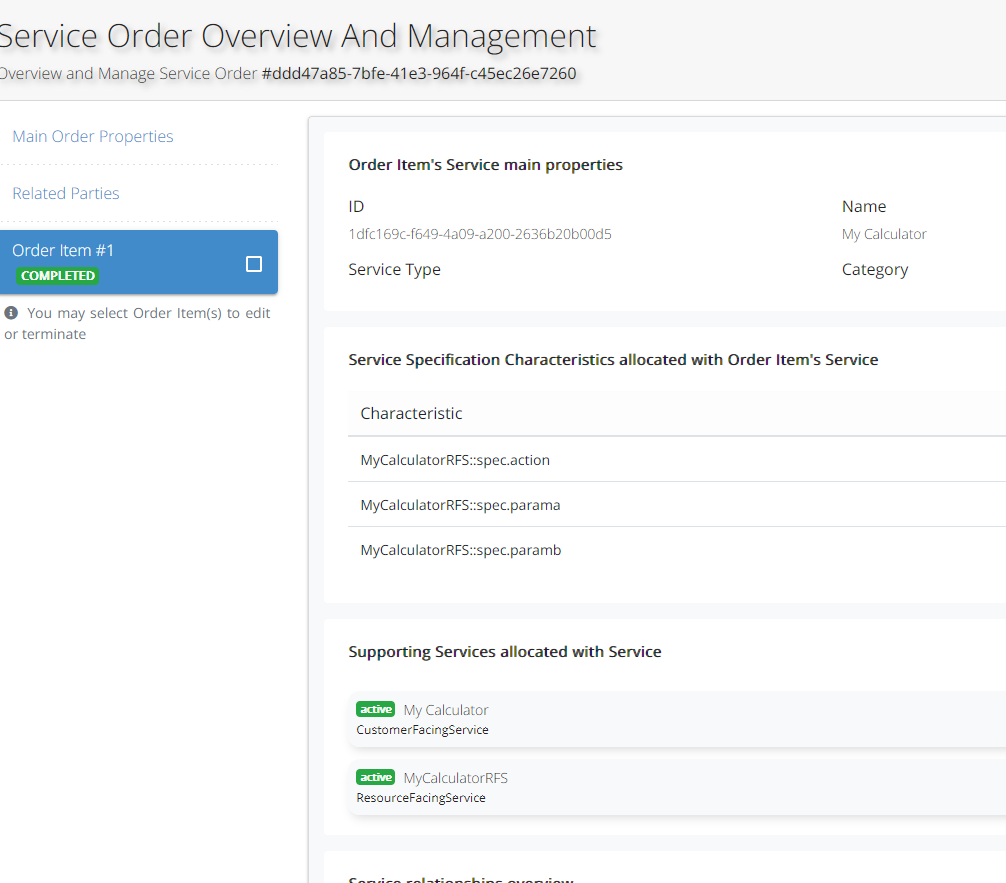Click the Characteristic column header

pyautogui.click(x=411, y=413)
